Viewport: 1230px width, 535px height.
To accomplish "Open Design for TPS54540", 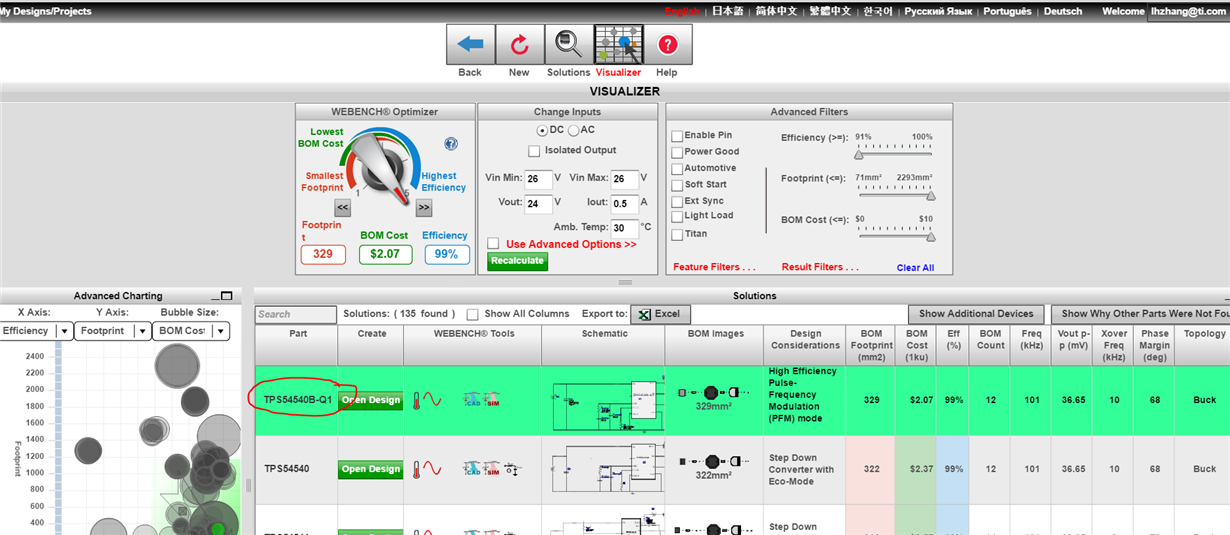I will (x=370, y=469).
